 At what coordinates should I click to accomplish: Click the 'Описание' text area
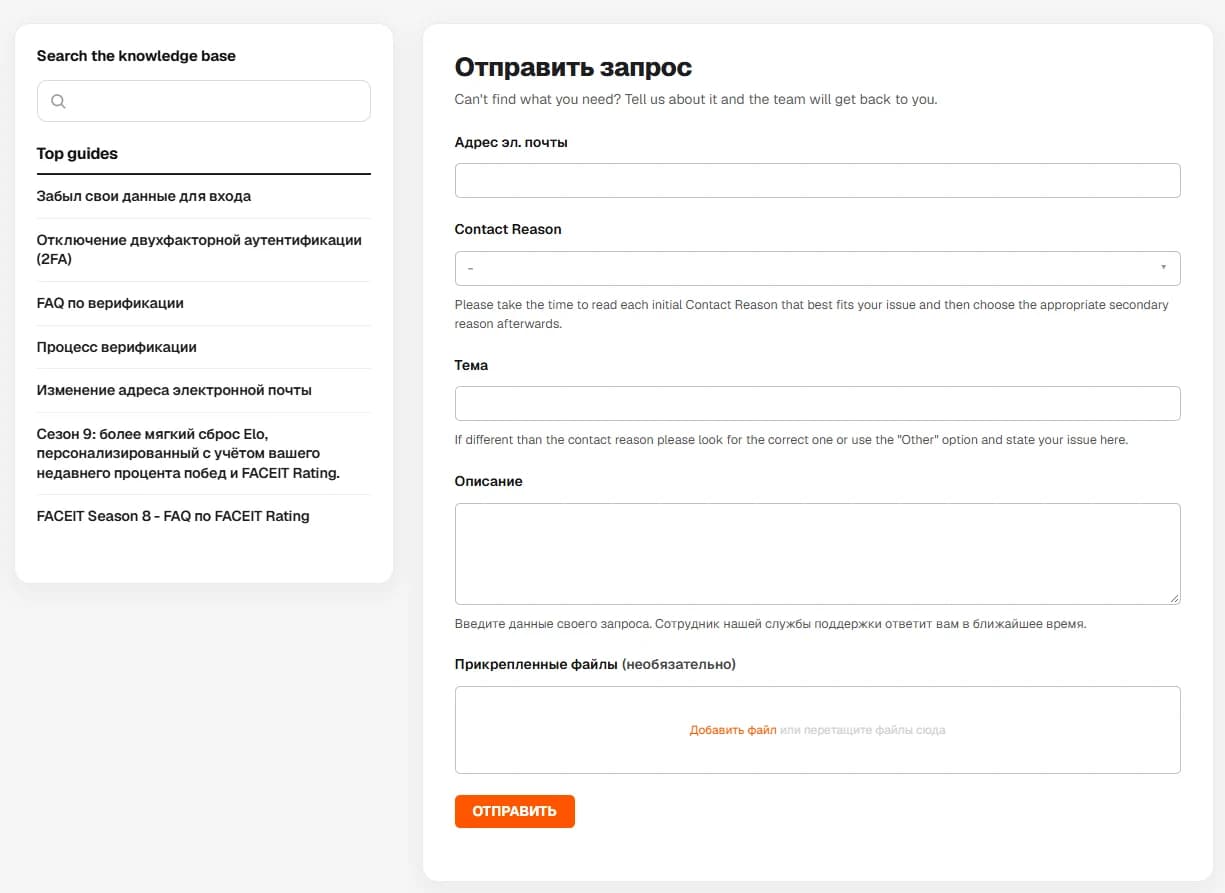pos(817,554)
